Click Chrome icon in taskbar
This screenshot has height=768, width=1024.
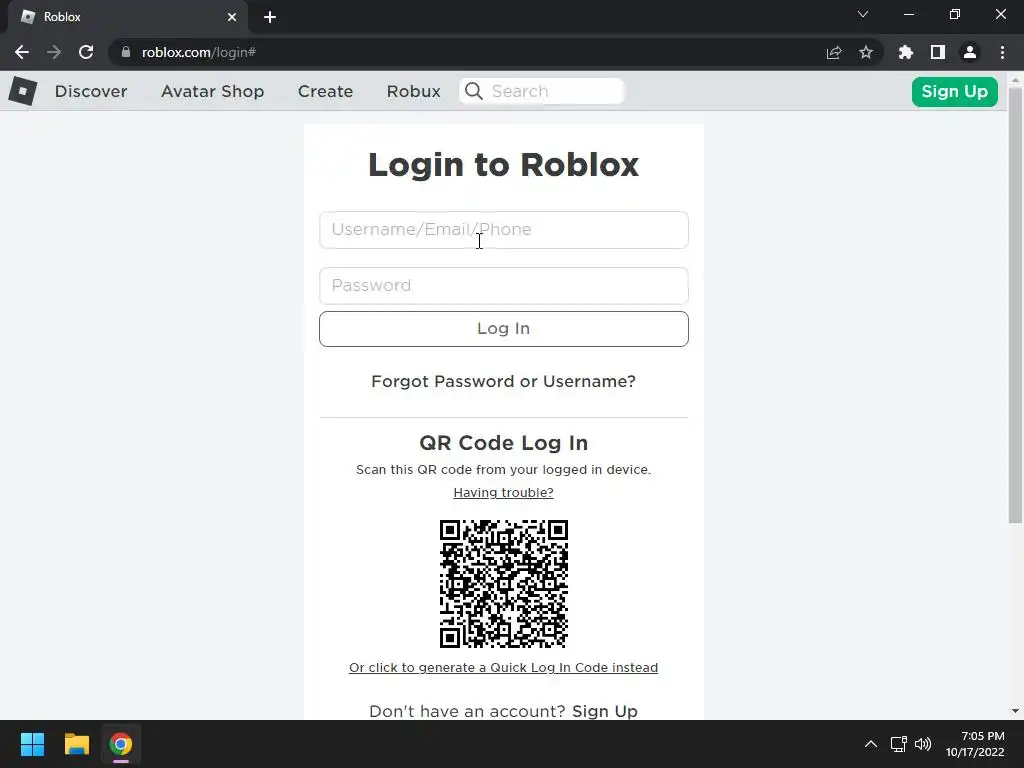121,744
